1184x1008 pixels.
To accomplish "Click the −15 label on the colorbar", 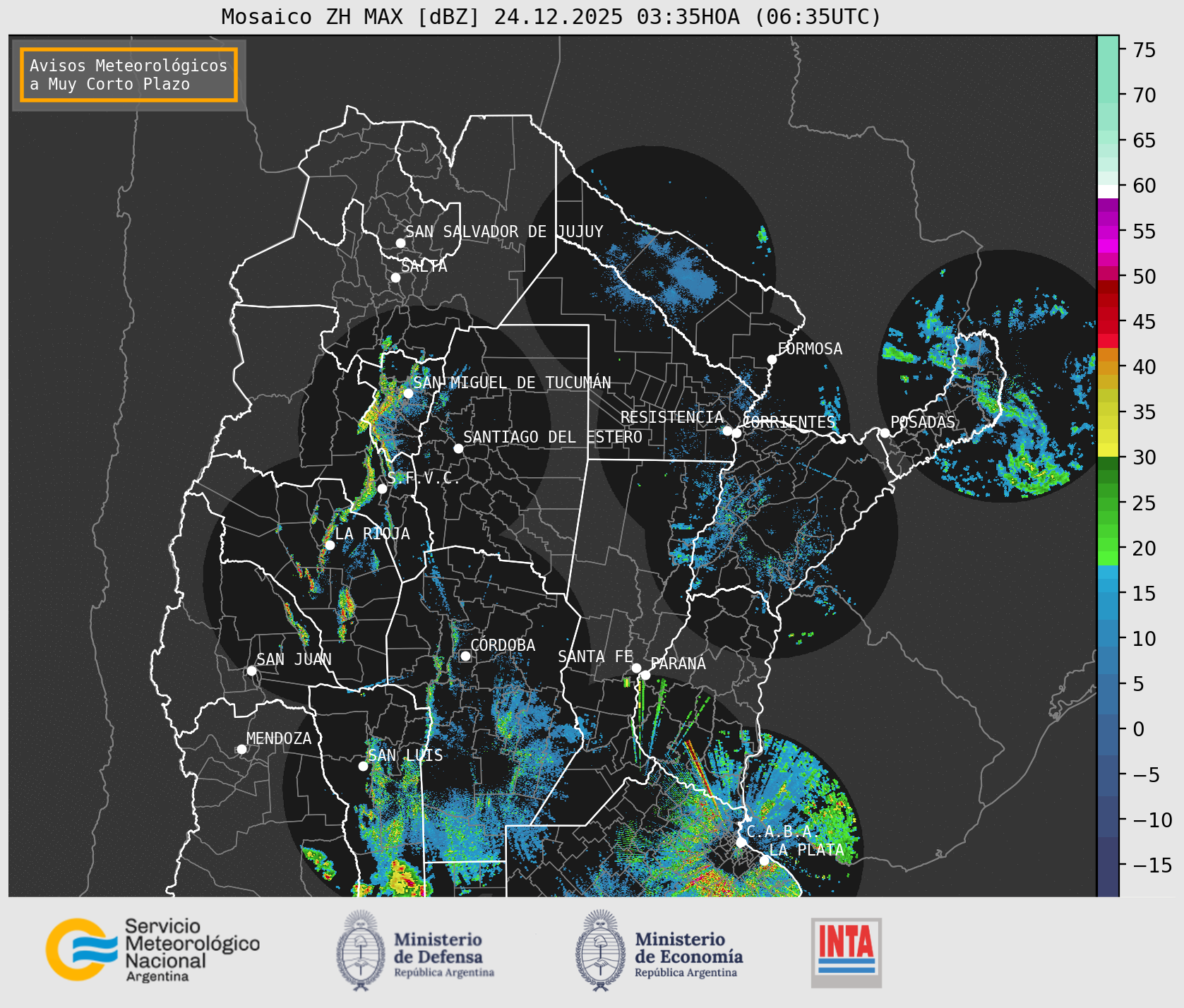I will tap(1152, 865).
